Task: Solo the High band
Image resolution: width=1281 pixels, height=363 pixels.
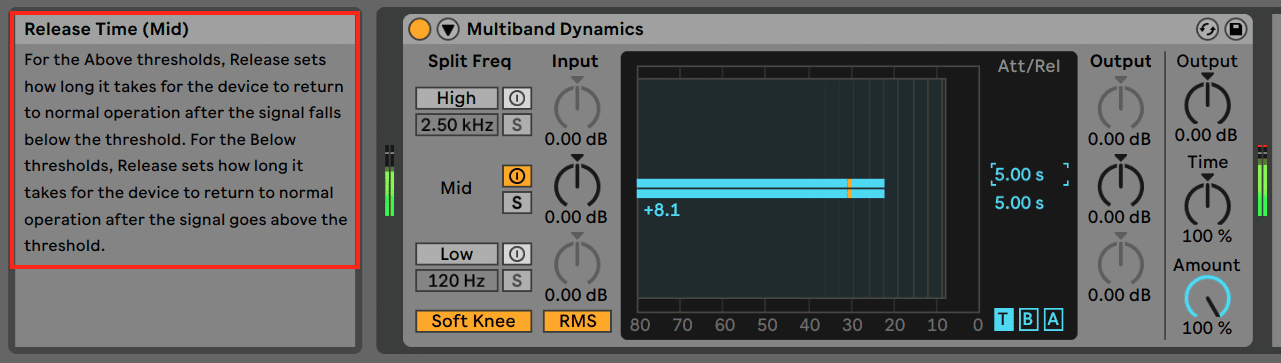Action: (517, 125)
